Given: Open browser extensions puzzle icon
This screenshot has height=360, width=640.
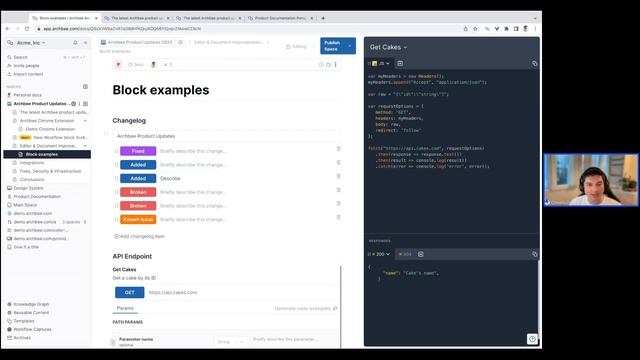Looking at the screenshot, I should tap(507, 29).
